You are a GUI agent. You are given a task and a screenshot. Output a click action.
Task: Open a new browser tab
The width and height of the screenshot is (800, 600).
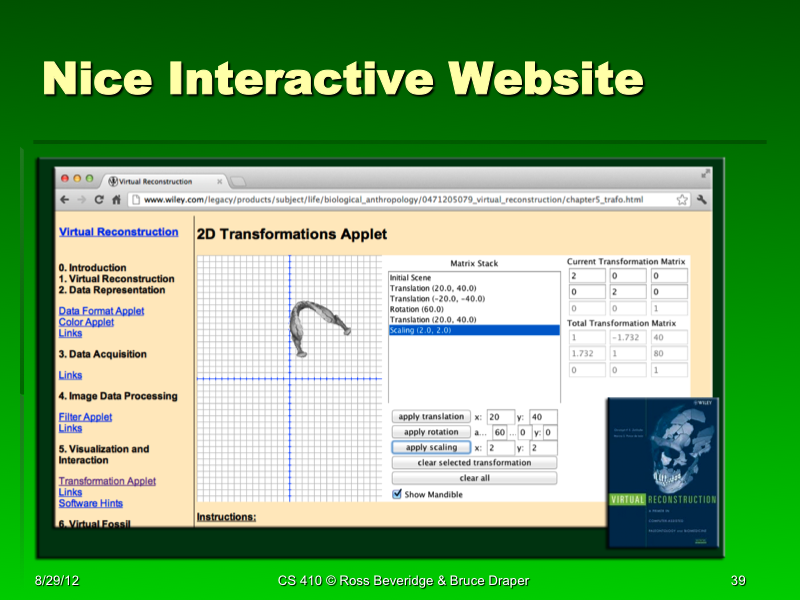tap(237, 183)
